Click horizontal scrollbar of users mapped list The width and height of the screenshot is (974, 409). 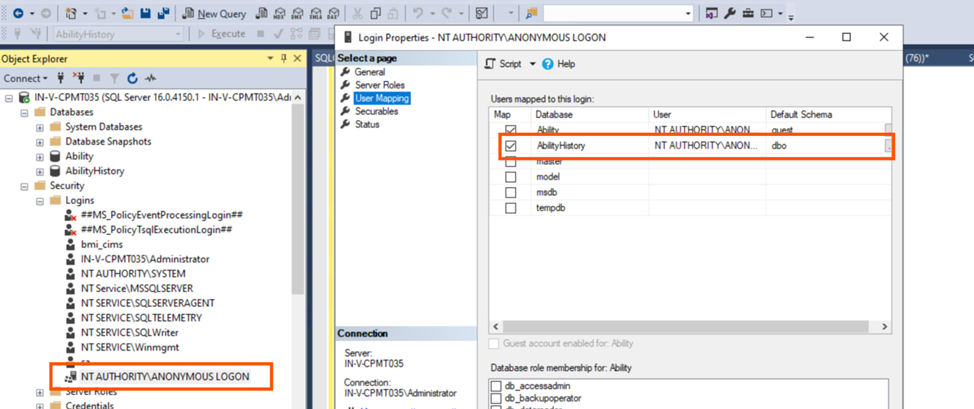(685, 326)
